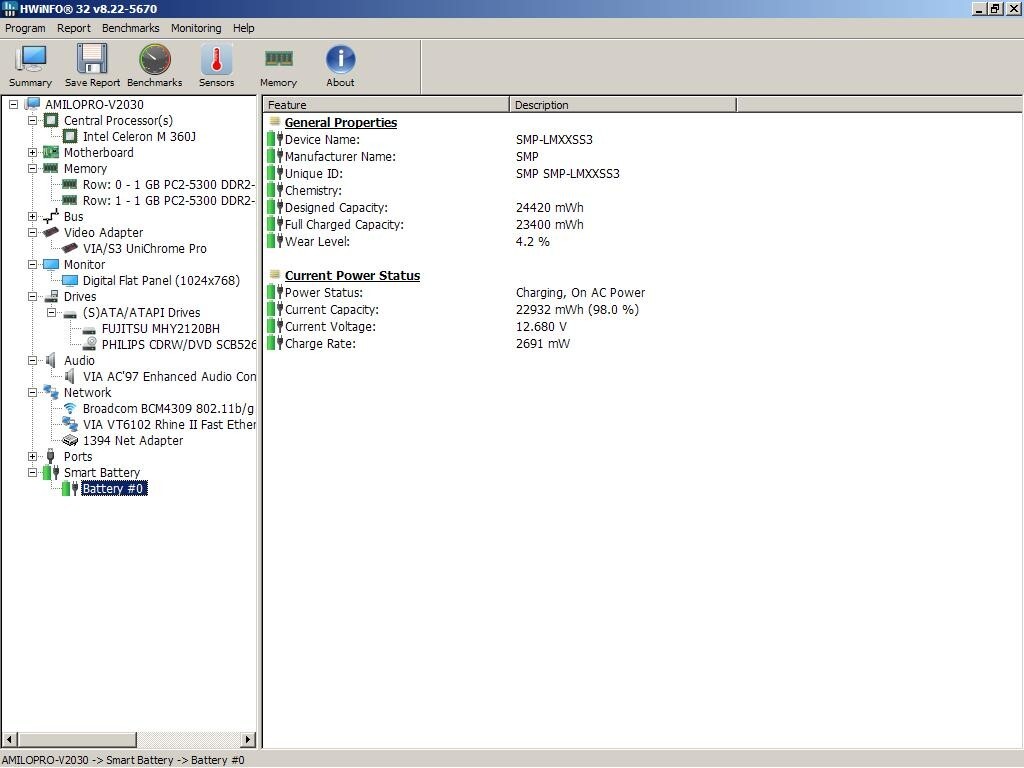This screenshot has height=768, width=1024.
Task: Click the 1394 Net Adapter icon
Action: 70,440
